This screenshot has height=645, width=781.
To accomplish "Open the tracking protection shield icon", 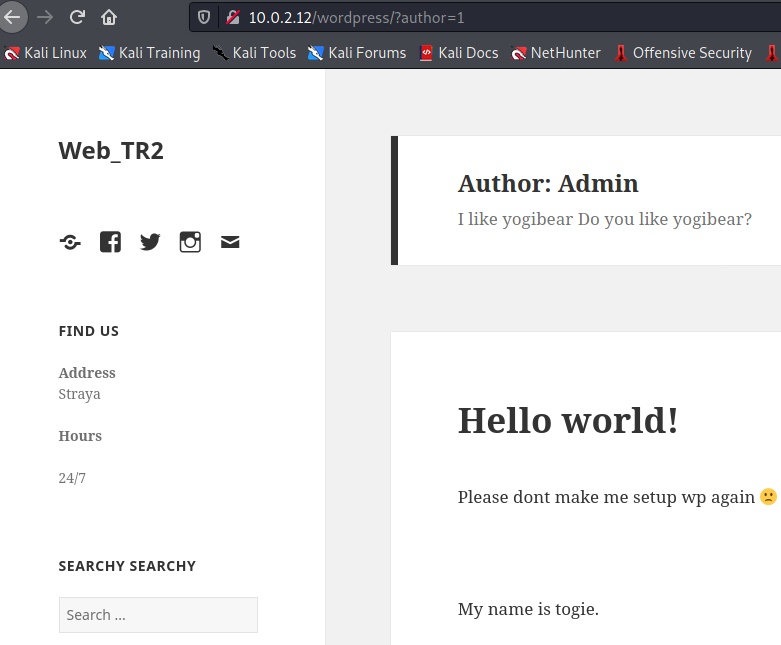I will pos(204,17).
